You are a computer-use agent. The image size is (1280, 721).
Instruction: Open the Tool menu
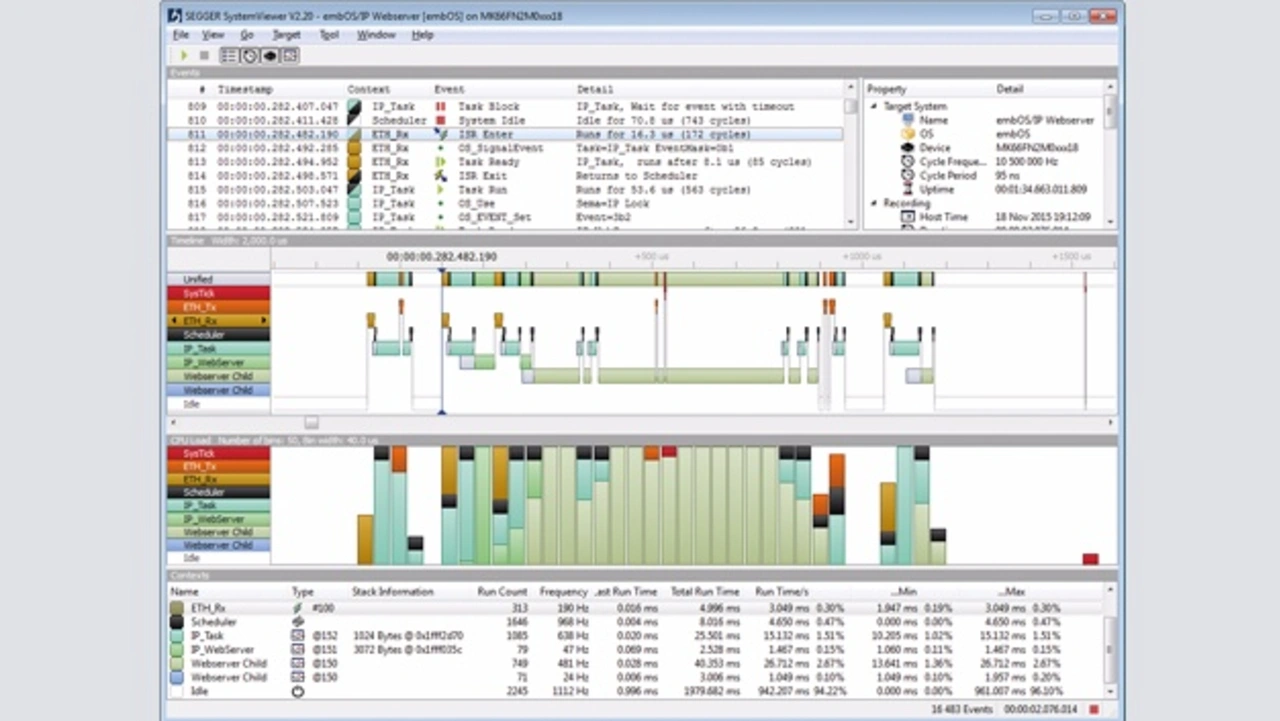(329, 35)
